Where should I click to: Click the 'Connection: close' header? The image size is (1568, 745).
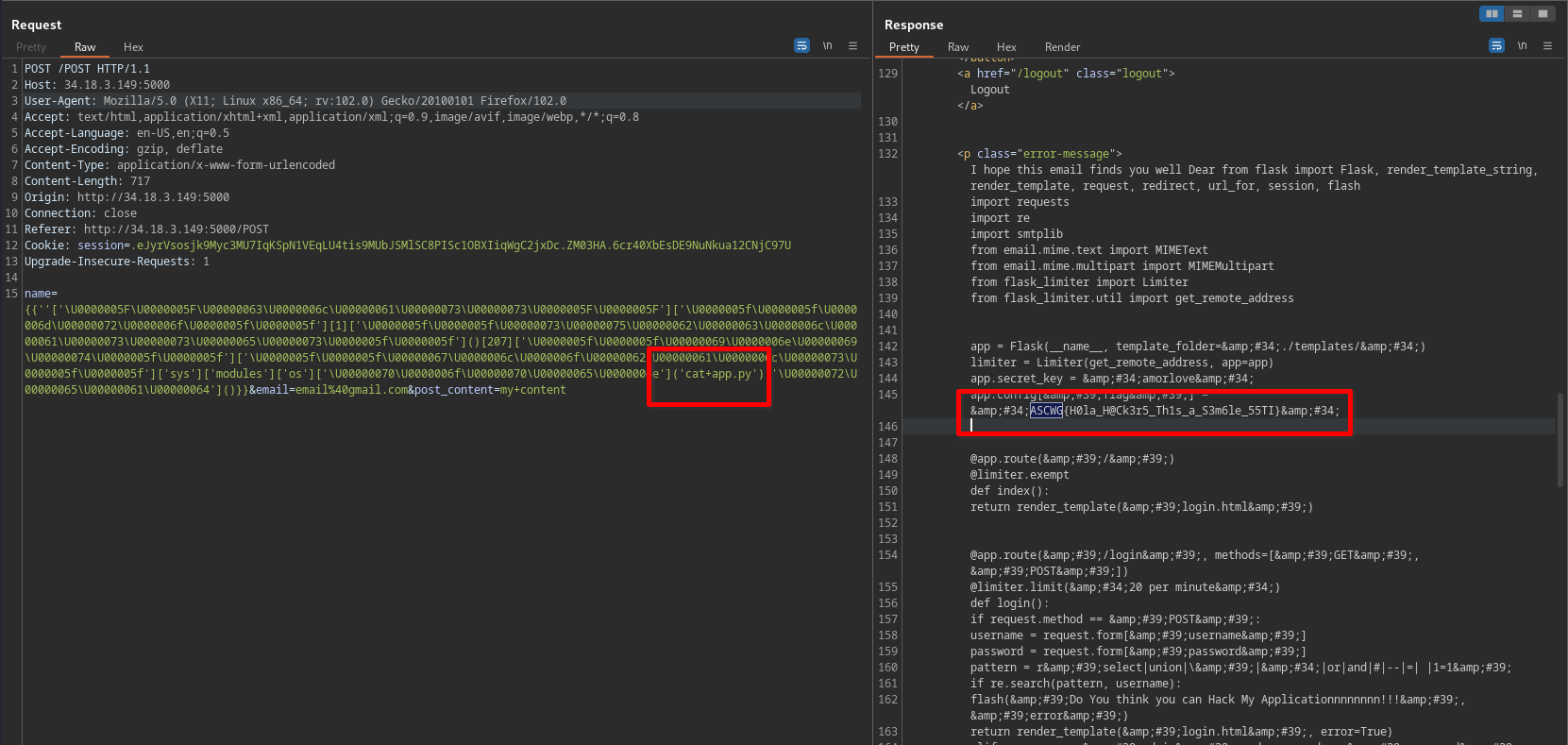point(80,213)
